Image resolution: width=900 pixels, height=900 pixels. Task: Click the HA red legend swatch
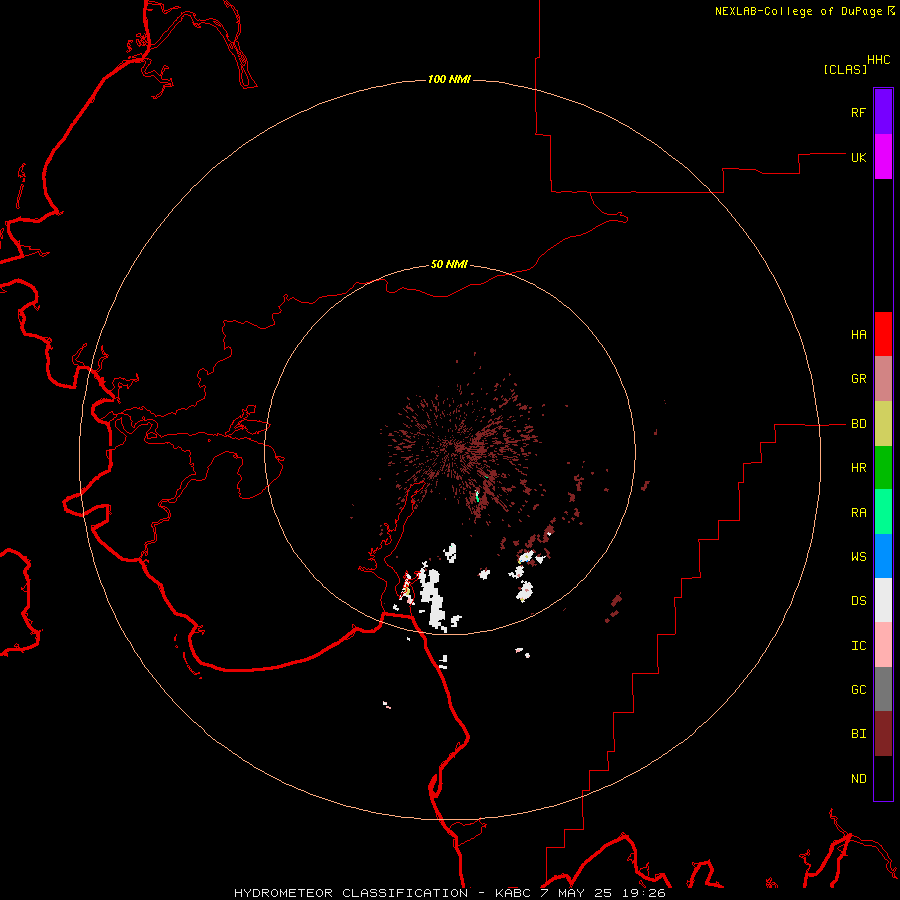883,334
